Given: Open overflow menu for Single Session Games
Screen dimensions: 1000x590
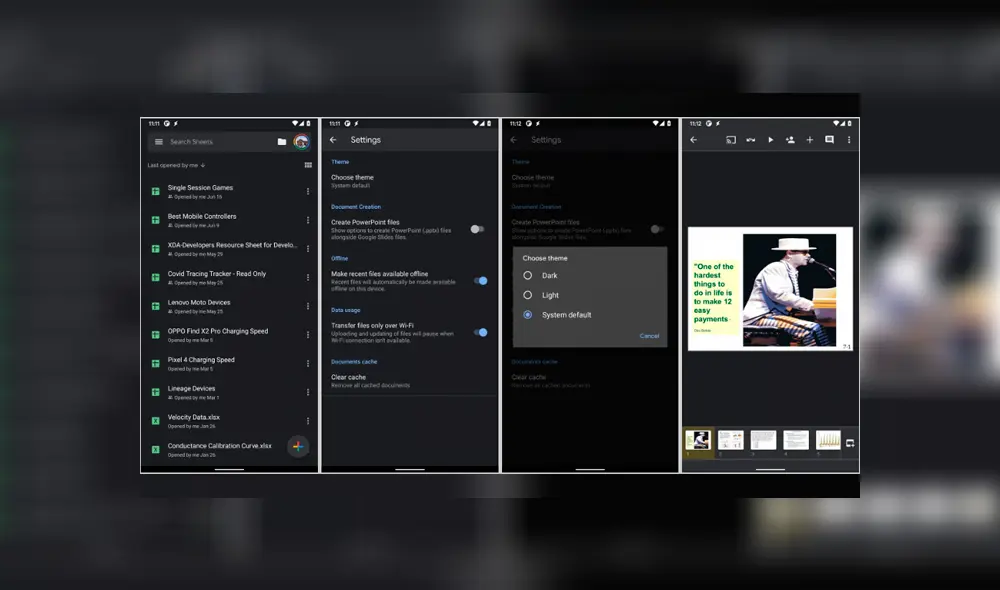Looking at the screenshot, I should [307, 190].
